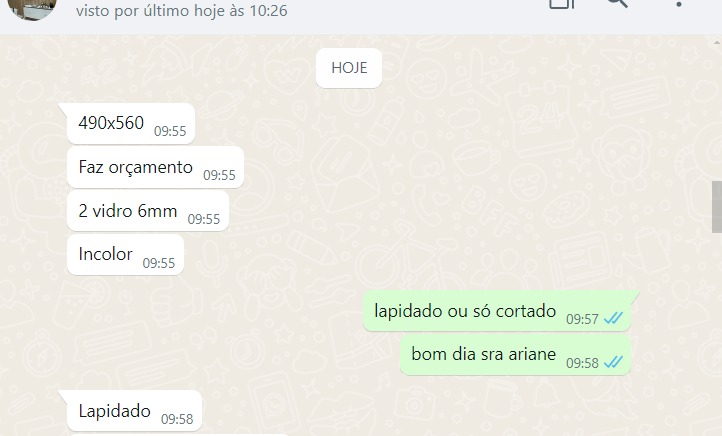
Task: Click the 09:55 timestamp beside 'Incolor'
Action: point(159,263)
